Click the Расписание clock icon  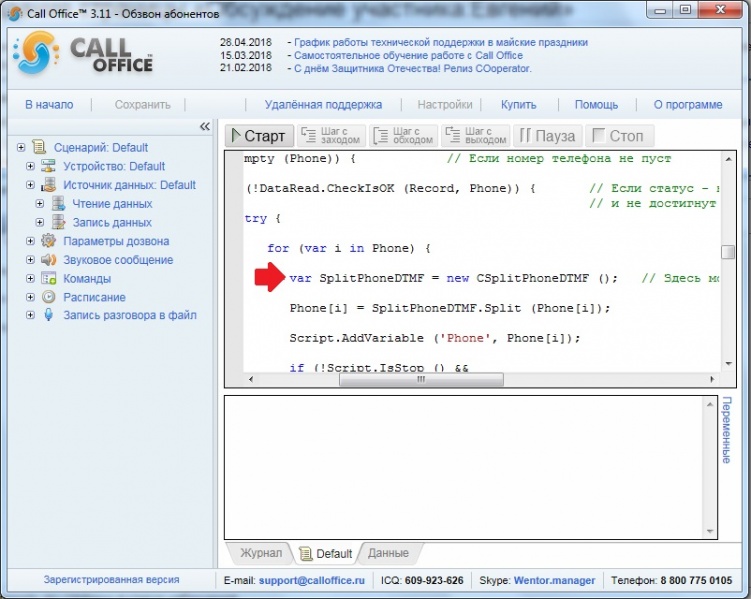[x=48, y=297]
